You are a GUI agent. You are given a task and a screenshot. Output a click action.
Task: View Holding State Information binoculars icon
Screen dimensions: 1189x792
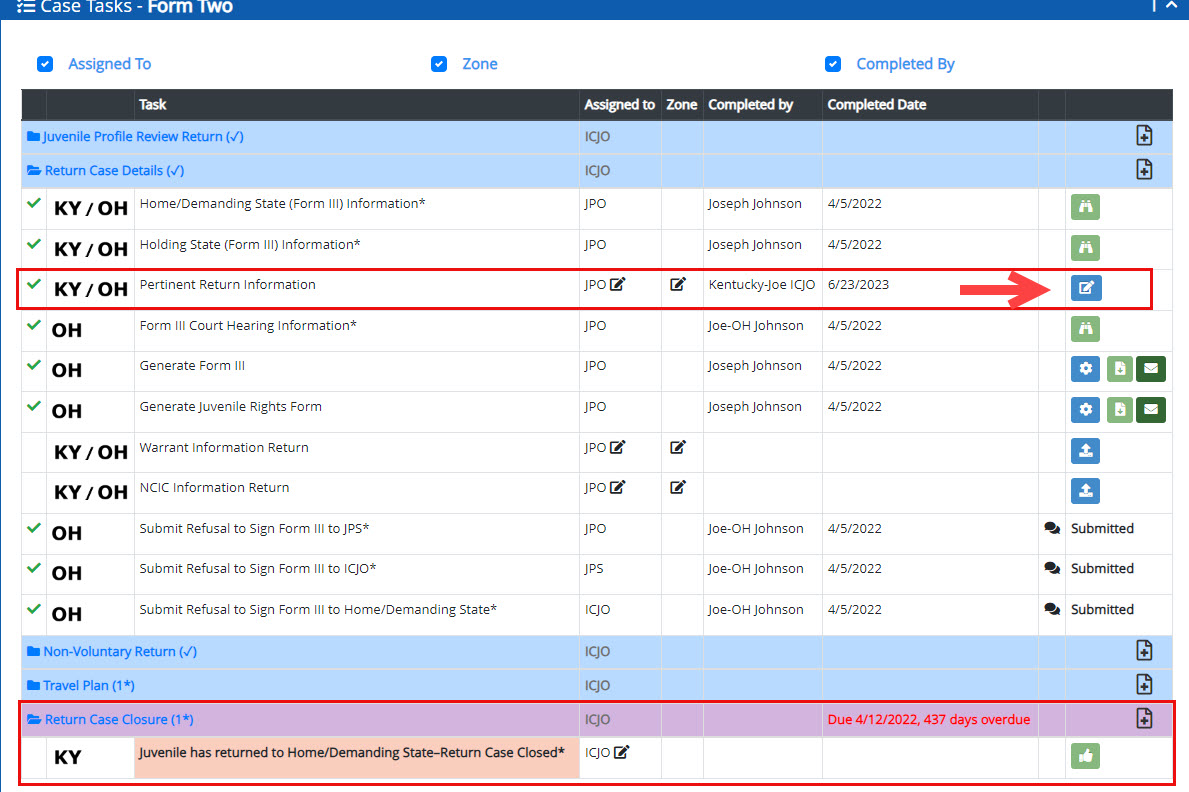coord(1085,247)
